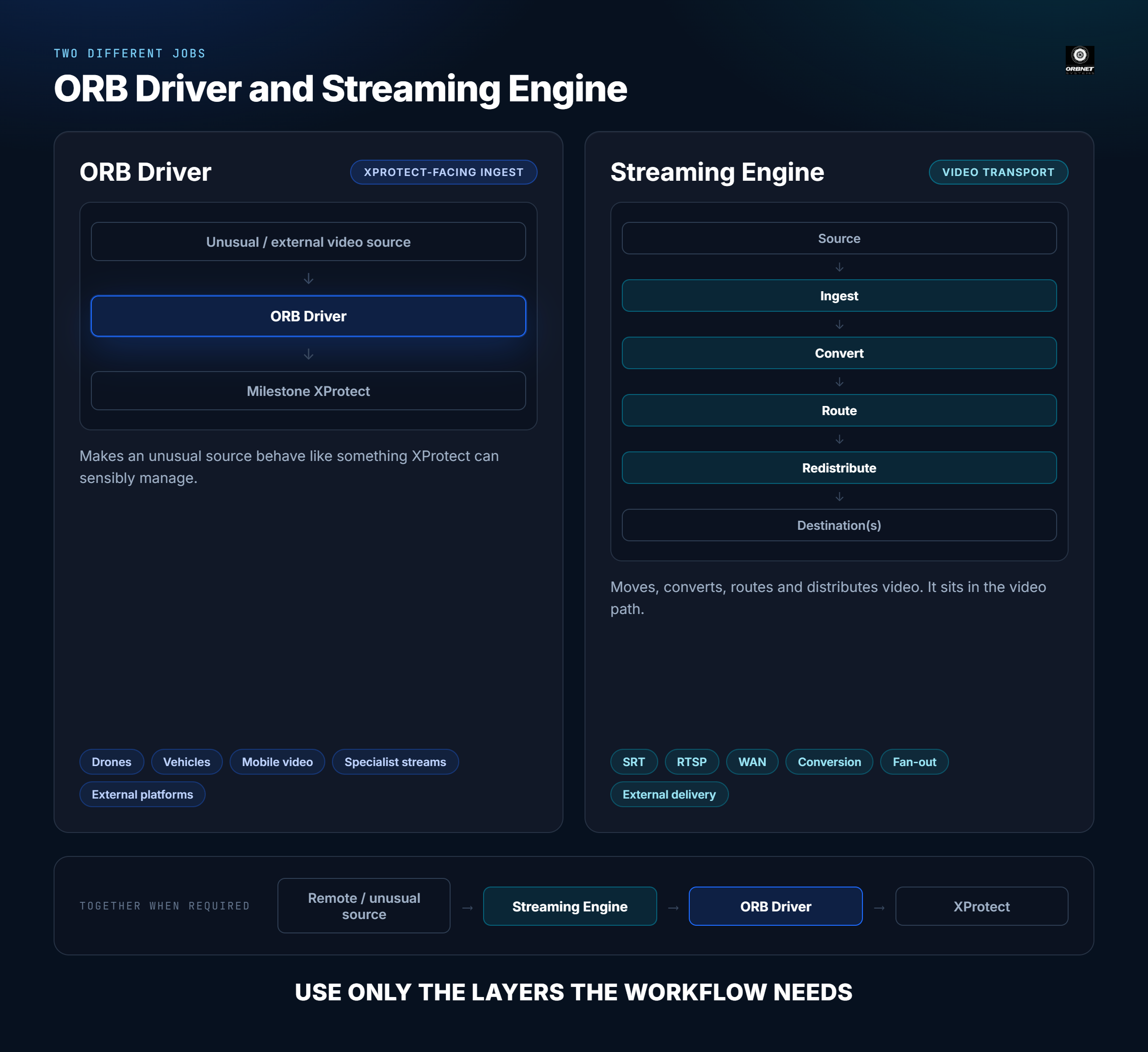Click the SRT tag
Screen dimensions: 1148x1052
(634, 762)
